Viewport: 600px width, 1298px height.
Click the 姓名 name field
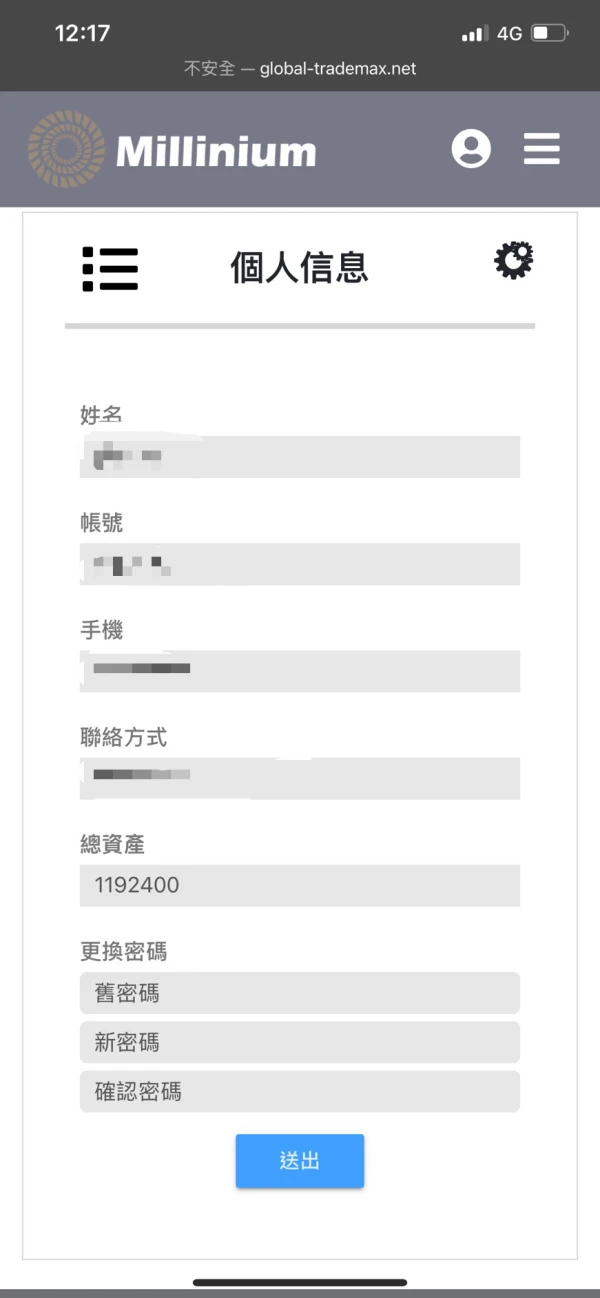[x=299, y=456]
